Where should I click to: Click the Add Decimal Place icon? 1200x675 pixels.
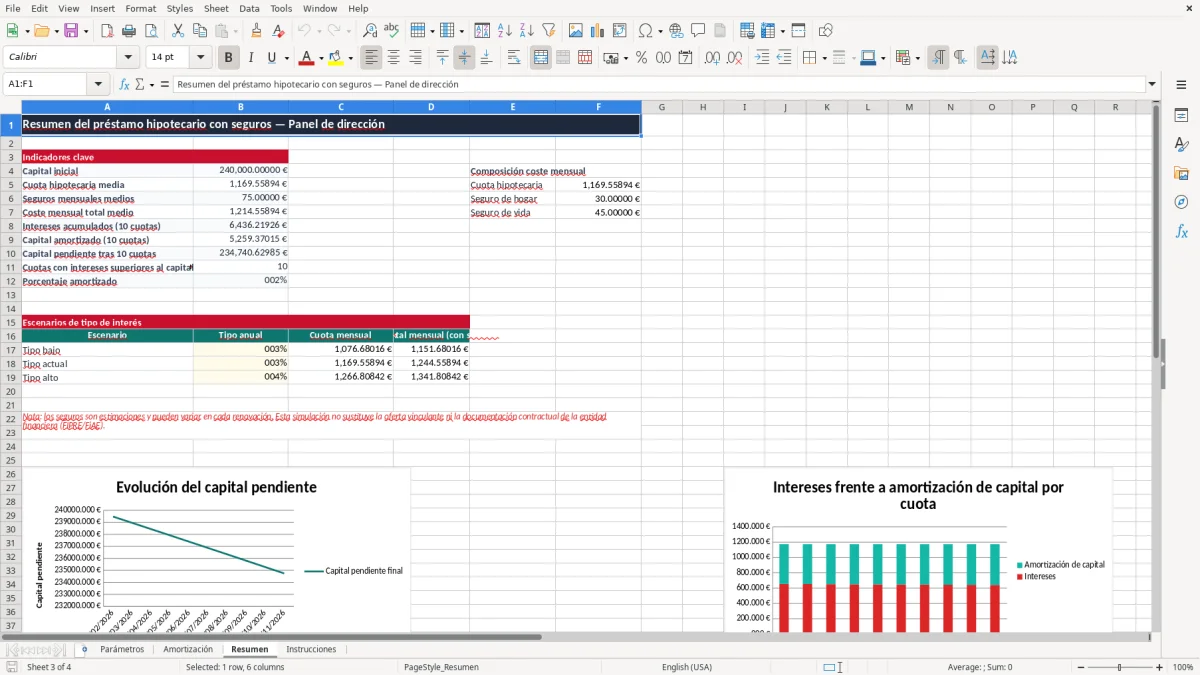[712, 58]
